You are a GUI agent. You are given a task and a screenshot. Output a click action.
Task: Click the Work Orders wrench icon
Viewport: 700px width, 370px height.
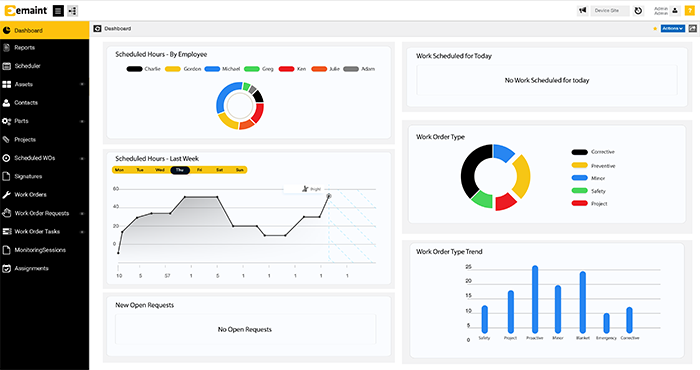6,195
